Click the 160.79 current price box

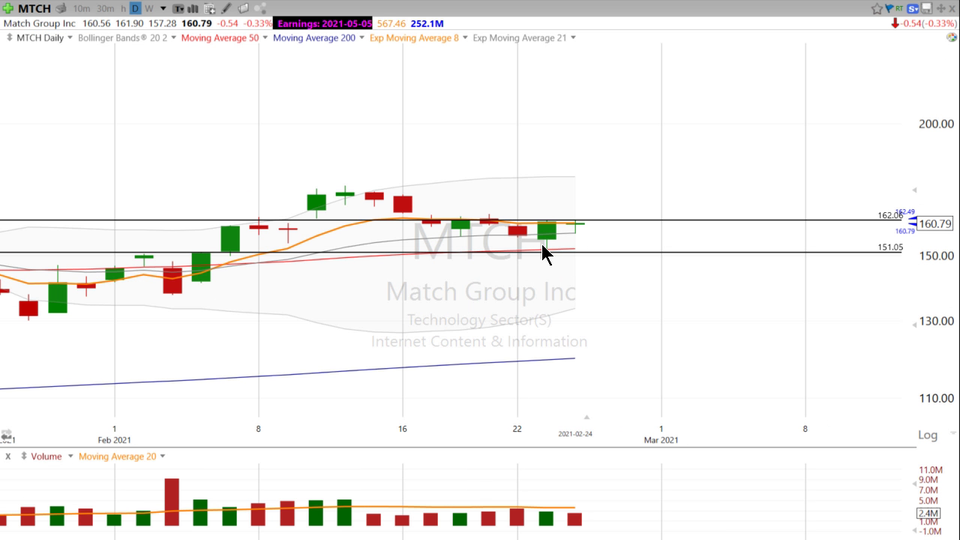936,223
